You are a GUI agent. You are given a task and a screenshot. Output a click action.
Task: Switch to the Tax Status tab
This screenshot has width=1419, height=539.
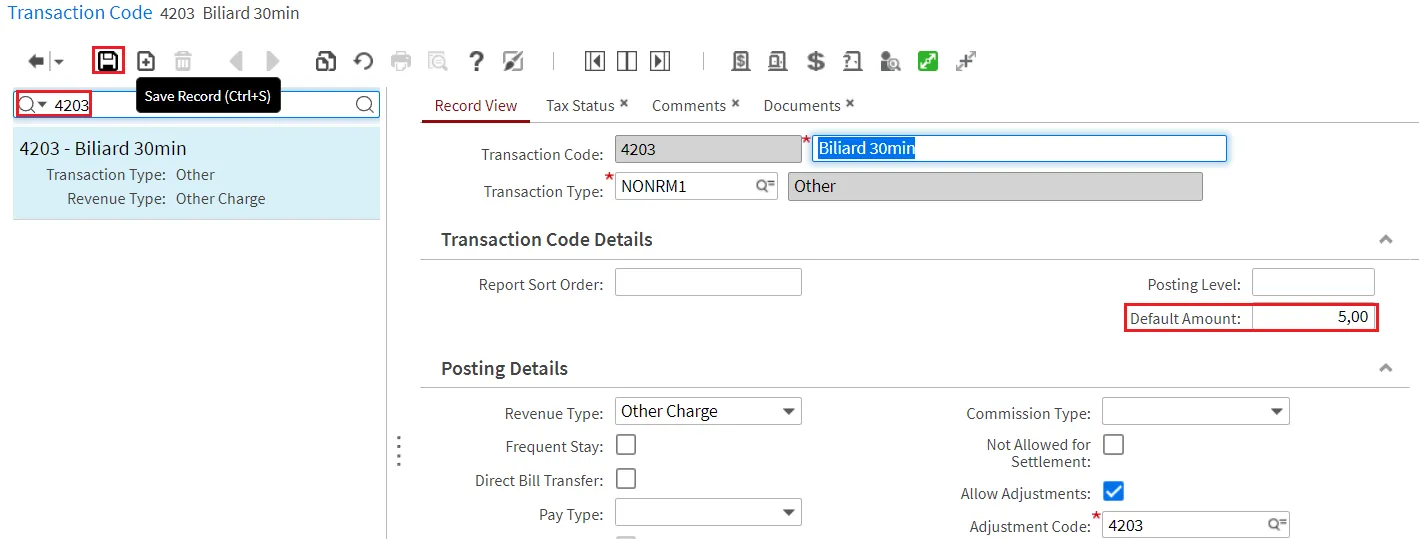point(580,106)
